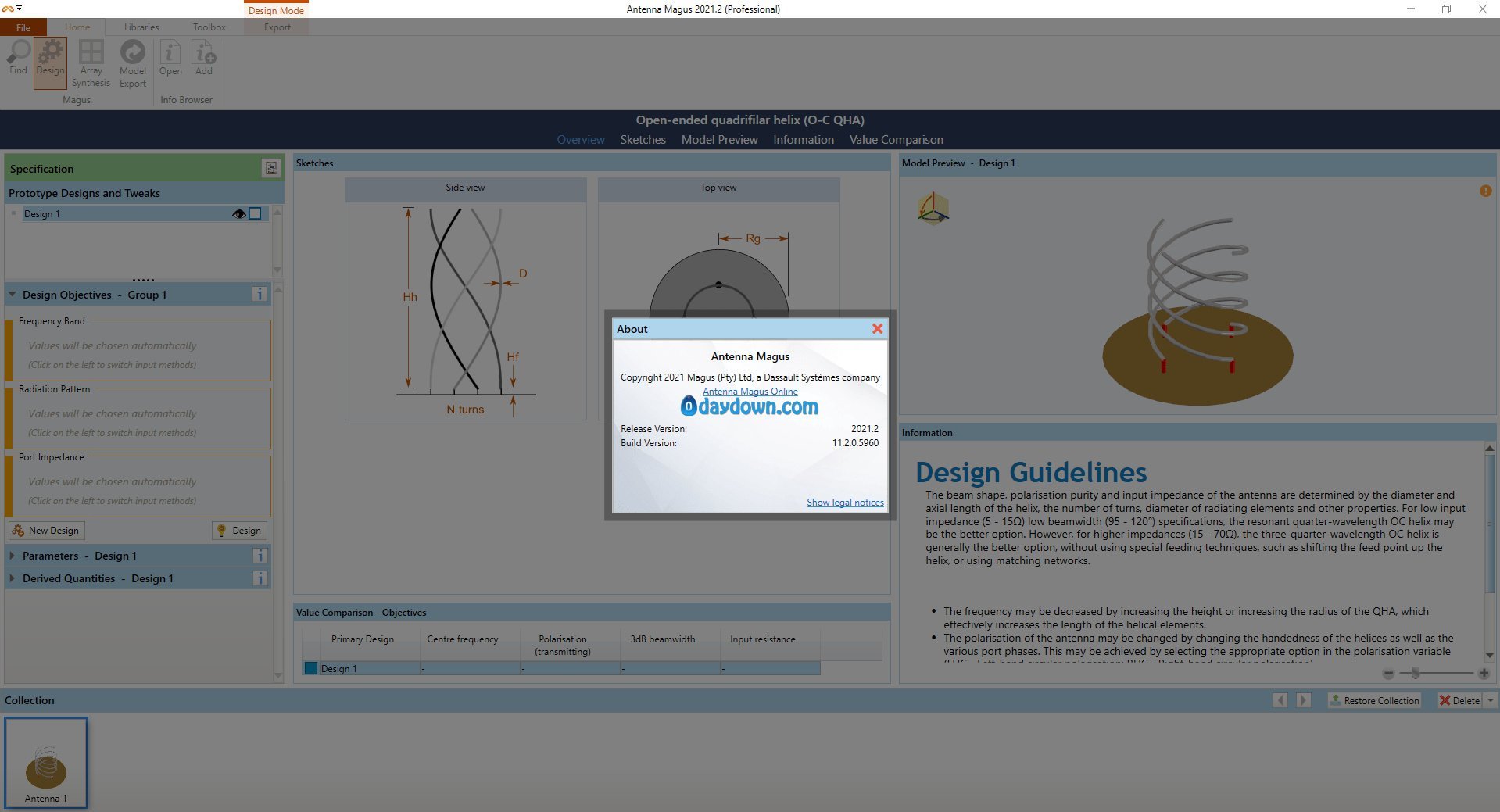1500x812 pixels.
Task: Collapse Design Objectives Group 1
Action: (x=12, y=295)
